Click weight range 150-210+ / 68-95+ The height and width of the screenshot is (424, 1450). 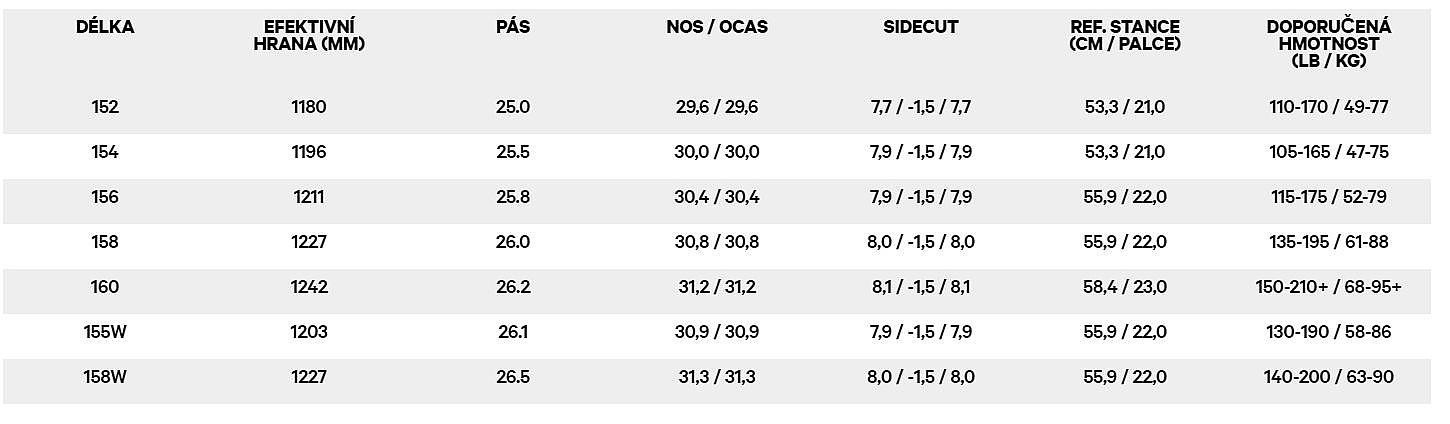1328,287
